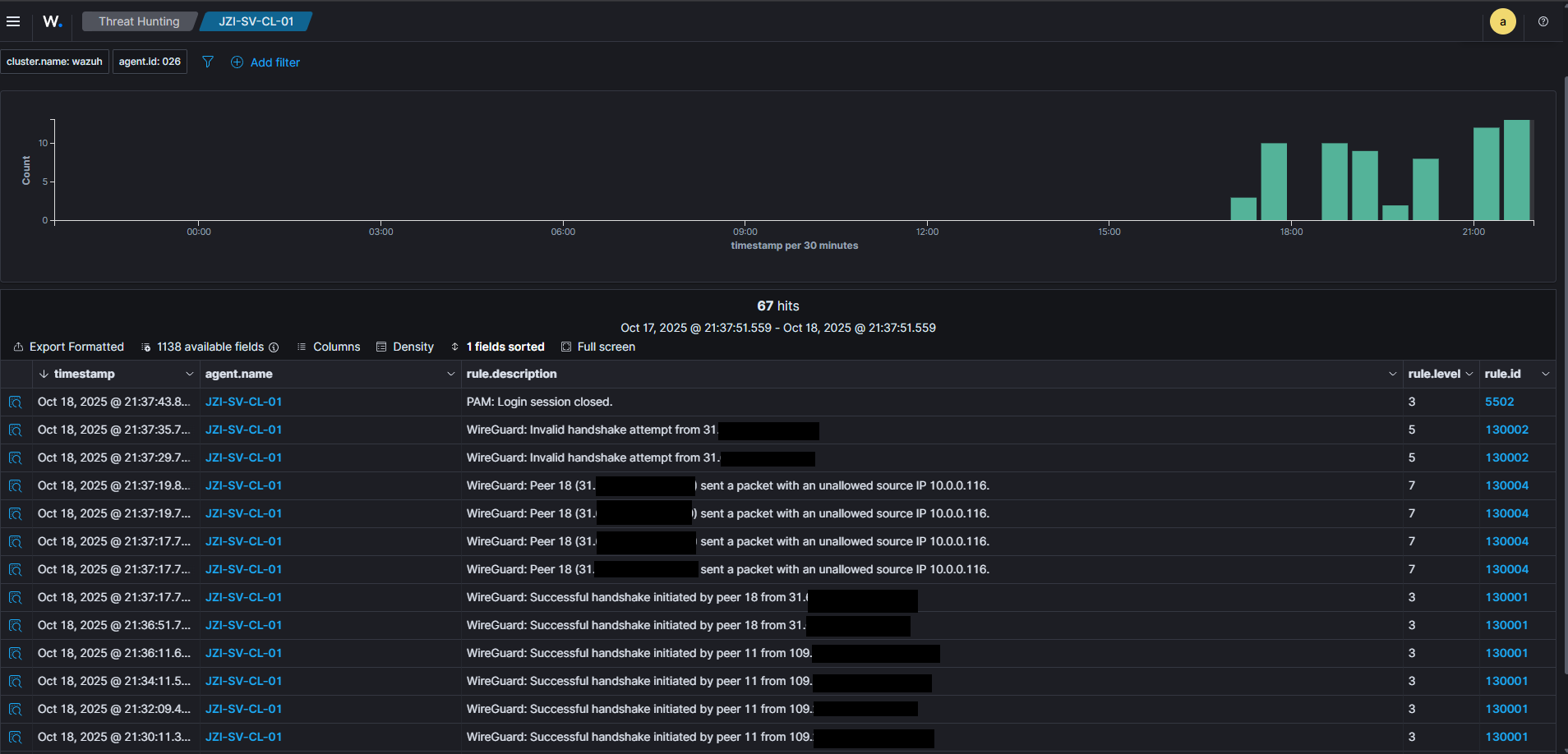Click the 1 fields sorted icon
Screen dimensions: 1568x754
tap(456, 347)
